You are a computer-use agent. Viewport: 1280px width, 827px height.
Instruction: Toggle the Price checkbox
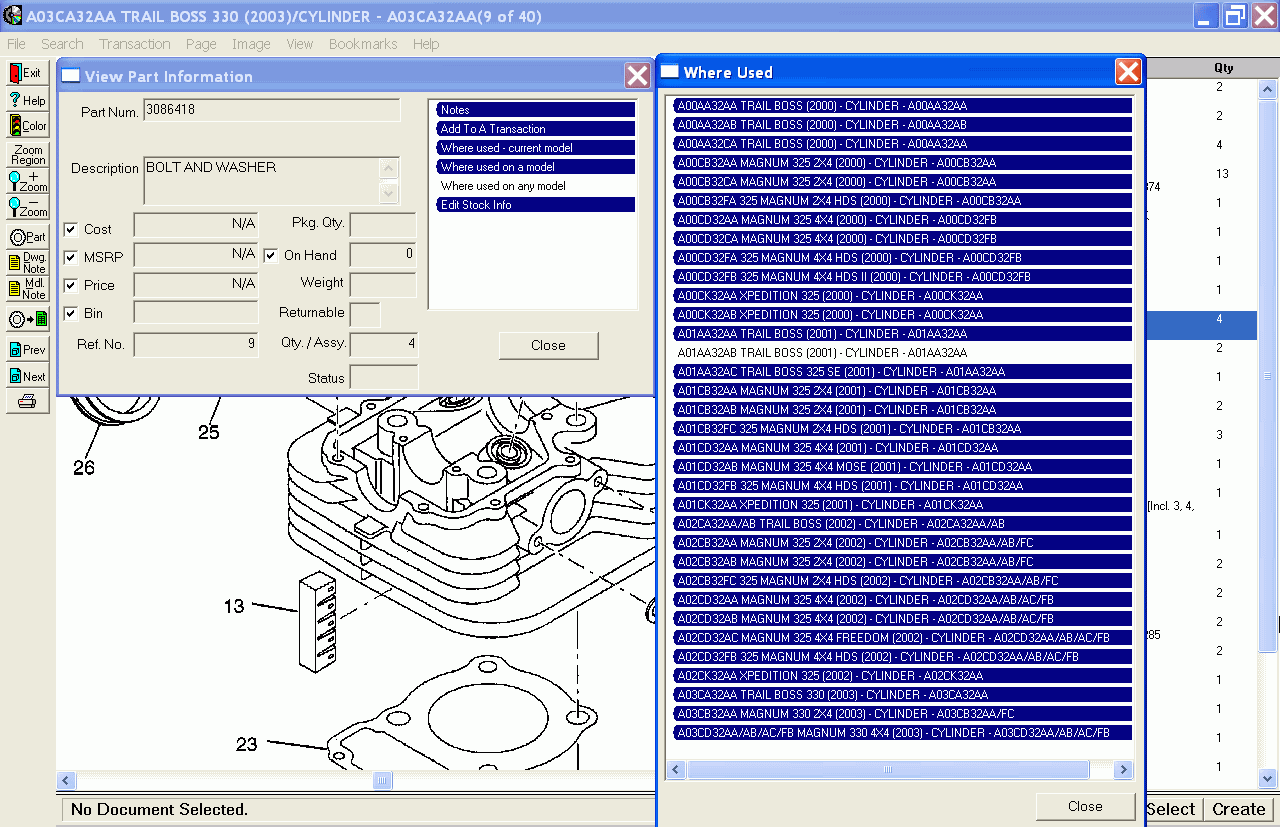click(70, 285)
